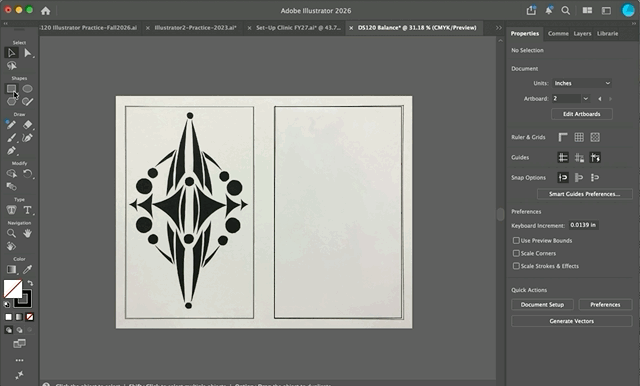Select the Eyedropper tool

click(27, 269)
